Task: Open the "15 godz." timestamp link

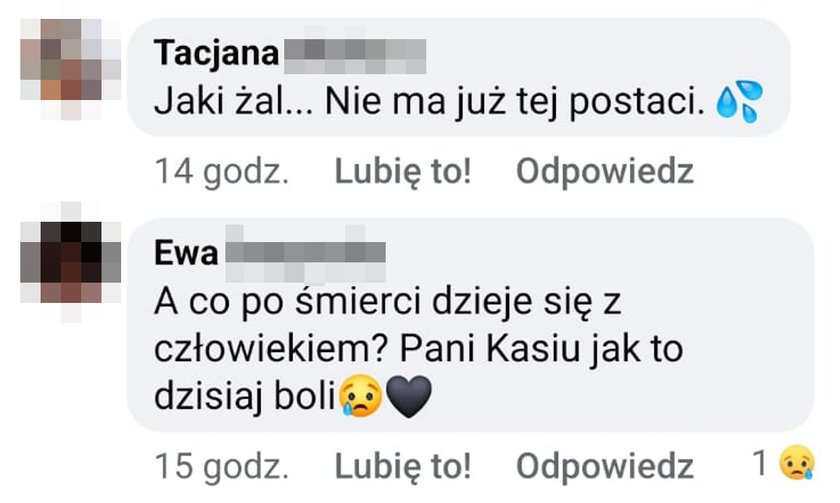Action: tap(222, 466)
